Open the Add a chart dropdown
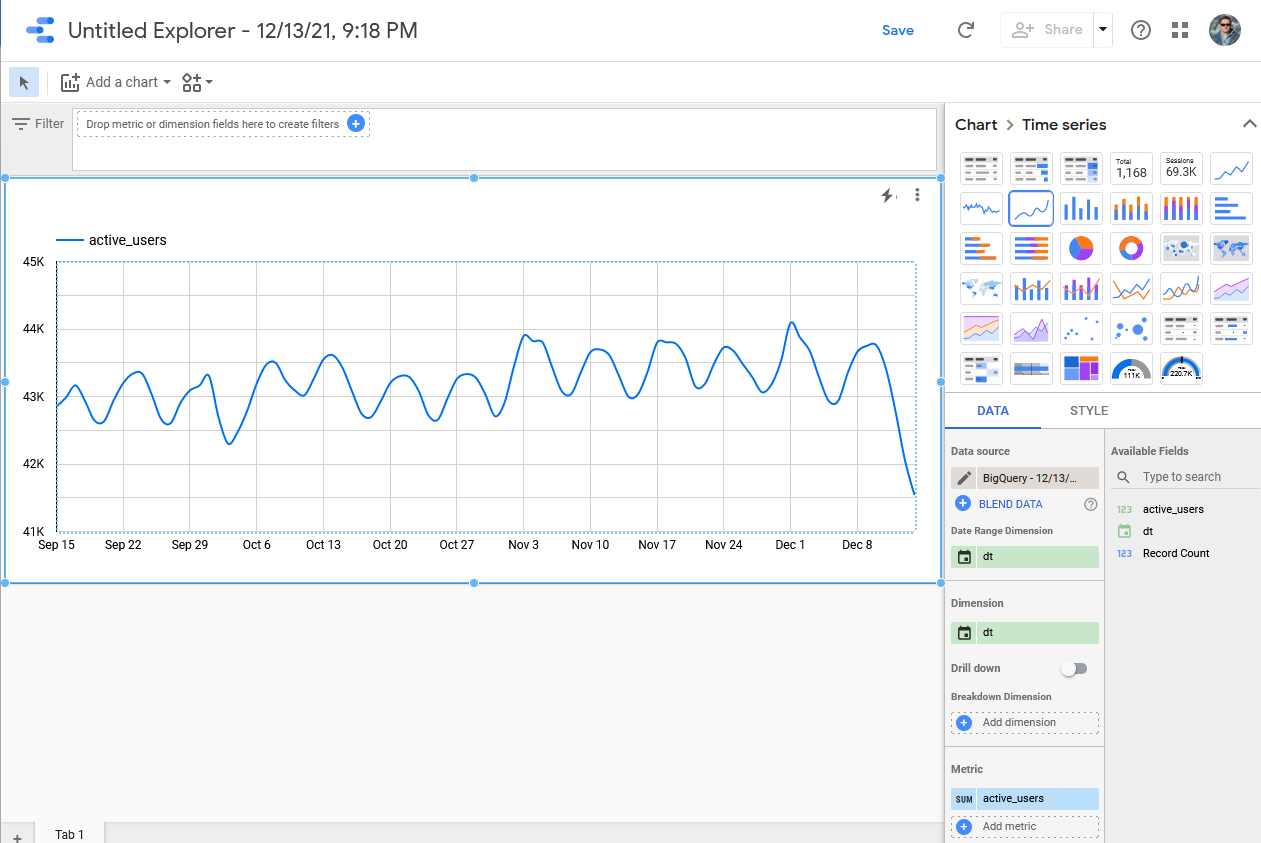 click(116, 82)
